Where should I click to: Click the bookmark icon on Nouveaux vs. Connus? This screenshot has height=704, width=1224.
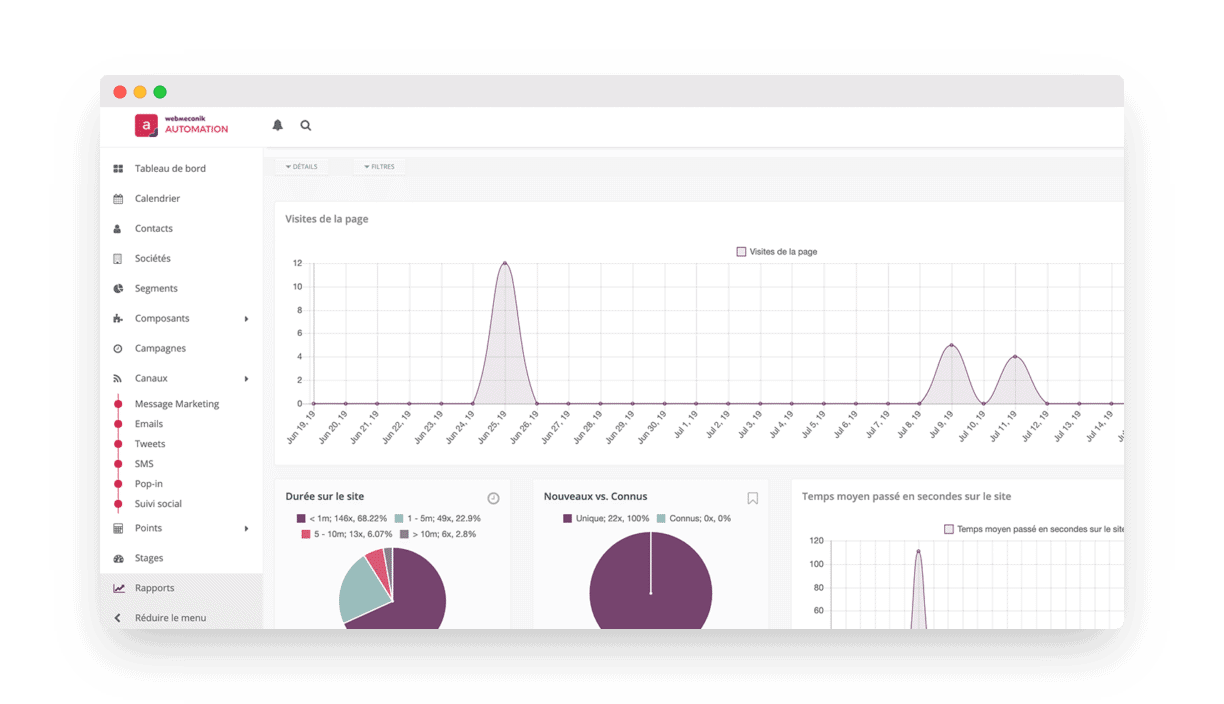point(753,498)
